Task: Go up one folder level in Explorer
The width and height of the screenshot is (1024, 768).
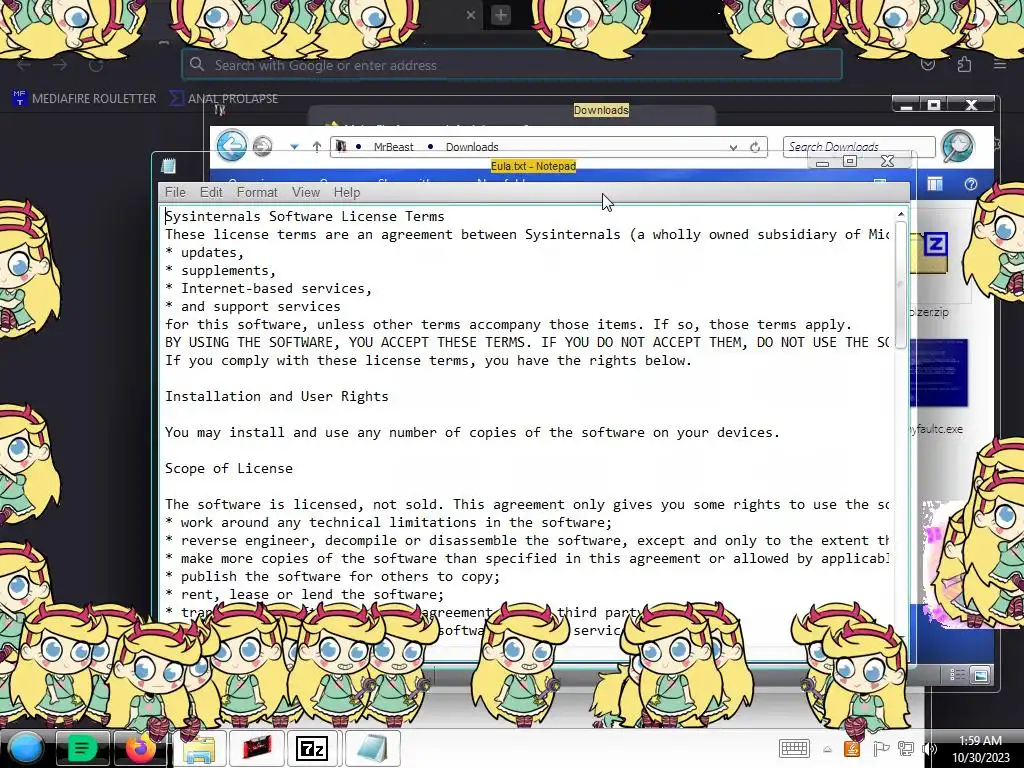Action: coord(317,147)
